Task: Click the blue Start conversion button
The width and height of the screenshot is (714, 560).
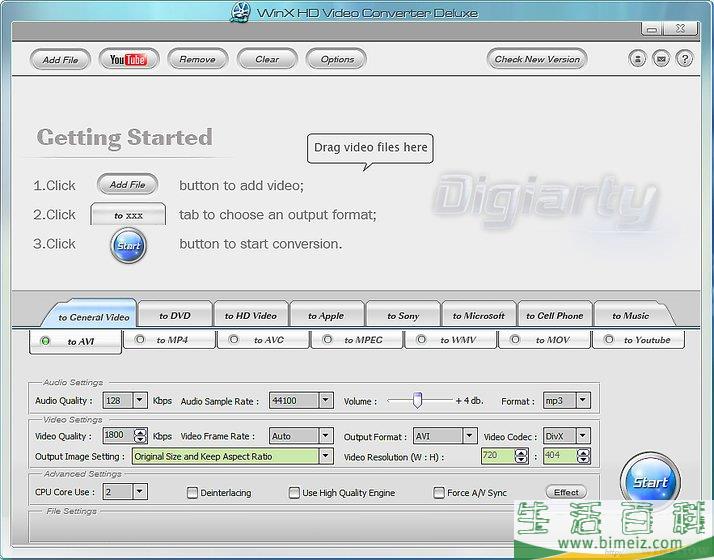Action: click(650, 482)
